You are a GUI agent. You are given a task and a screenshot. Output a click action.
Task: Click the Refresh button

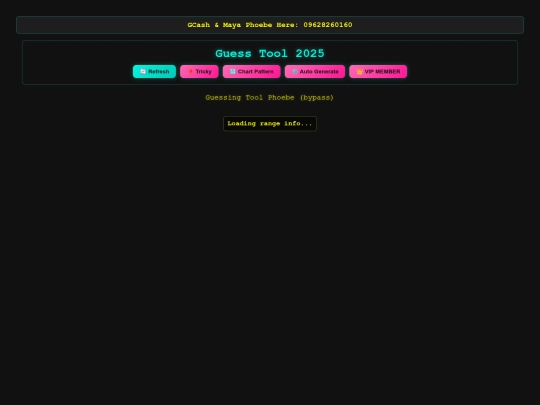[154, 72]
